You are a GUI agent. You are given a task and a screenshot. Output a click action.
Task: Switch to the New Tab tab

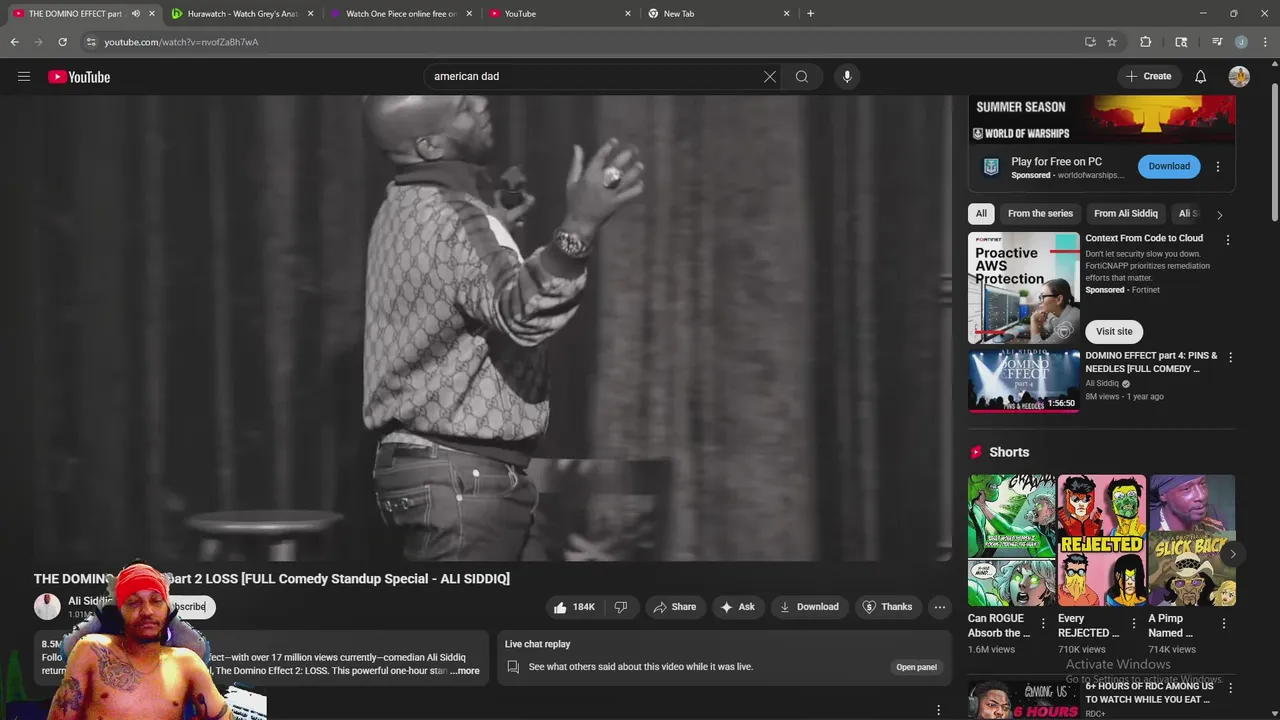(x=719, y=14)
